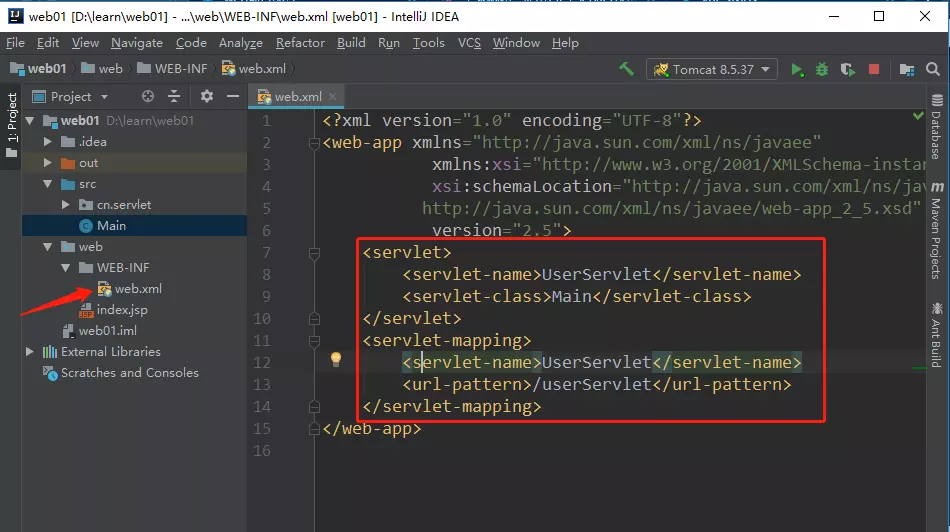Toggle the 1: Project side tab
Screen dimensions: 950x532
pyautogui.click(x=12, y=125)
